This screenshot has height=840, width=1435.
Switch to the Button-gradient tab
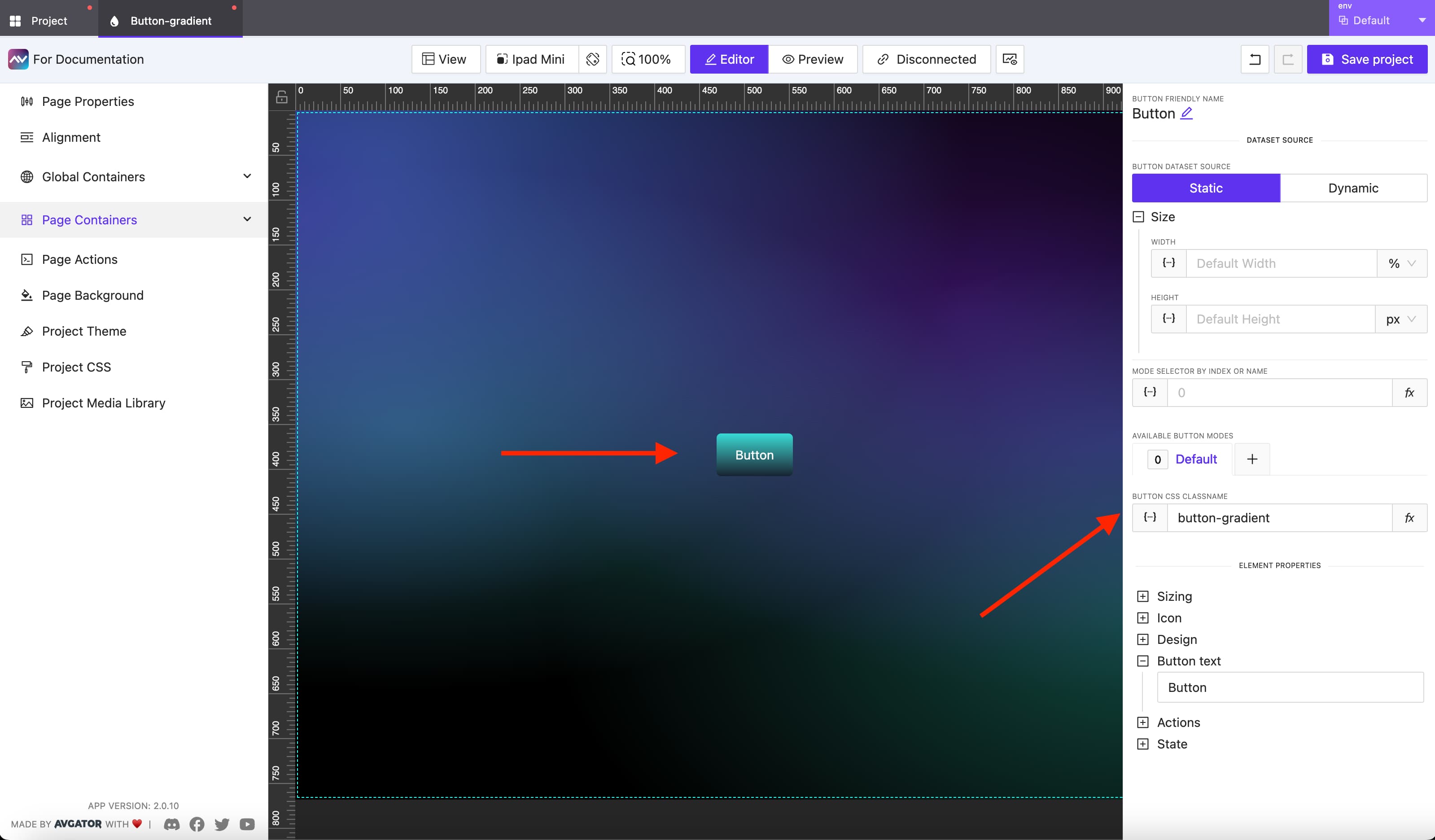tap(170, 20)
